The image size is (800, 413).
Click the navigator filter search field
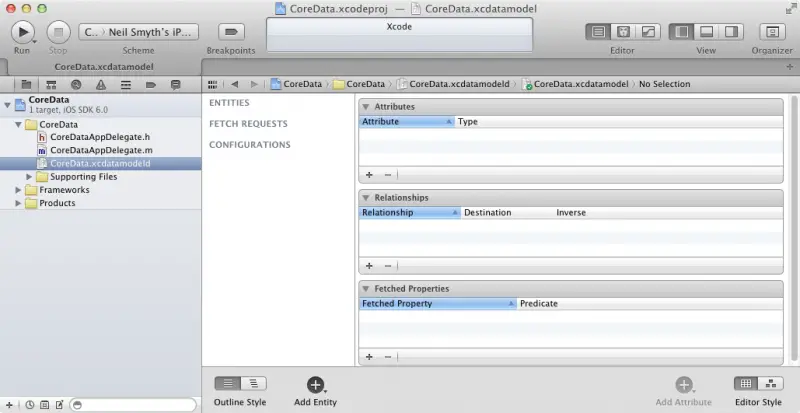(x=134, y=405)
